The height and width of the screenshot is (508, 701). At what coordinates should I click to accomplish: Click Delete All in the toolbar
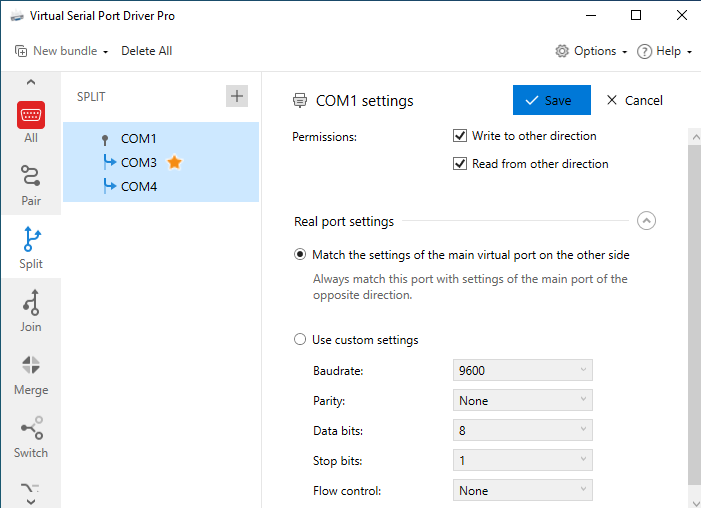click(x=147, y=51)
